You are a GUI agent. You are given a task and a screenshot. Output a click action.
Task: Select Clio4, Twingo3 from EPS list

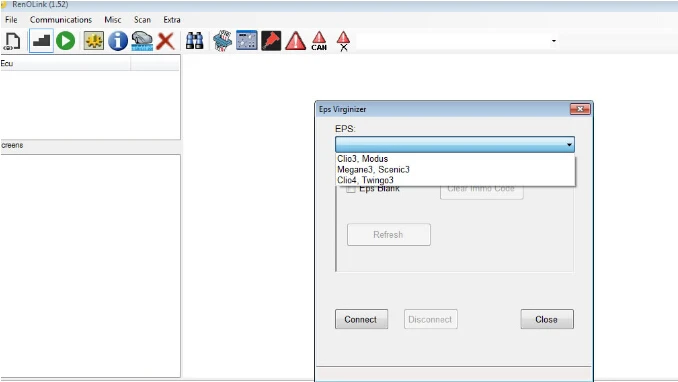pyautogui.click(x=455, y=180)
